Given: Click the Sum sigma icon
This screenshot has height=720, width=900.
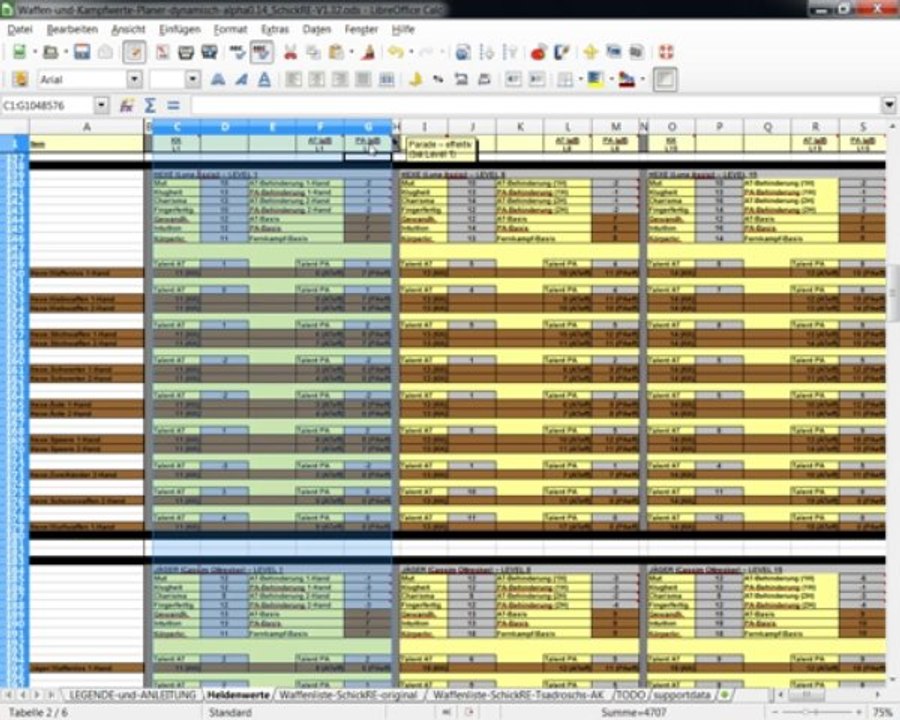Looking at the screenshot, I should 150,105.
